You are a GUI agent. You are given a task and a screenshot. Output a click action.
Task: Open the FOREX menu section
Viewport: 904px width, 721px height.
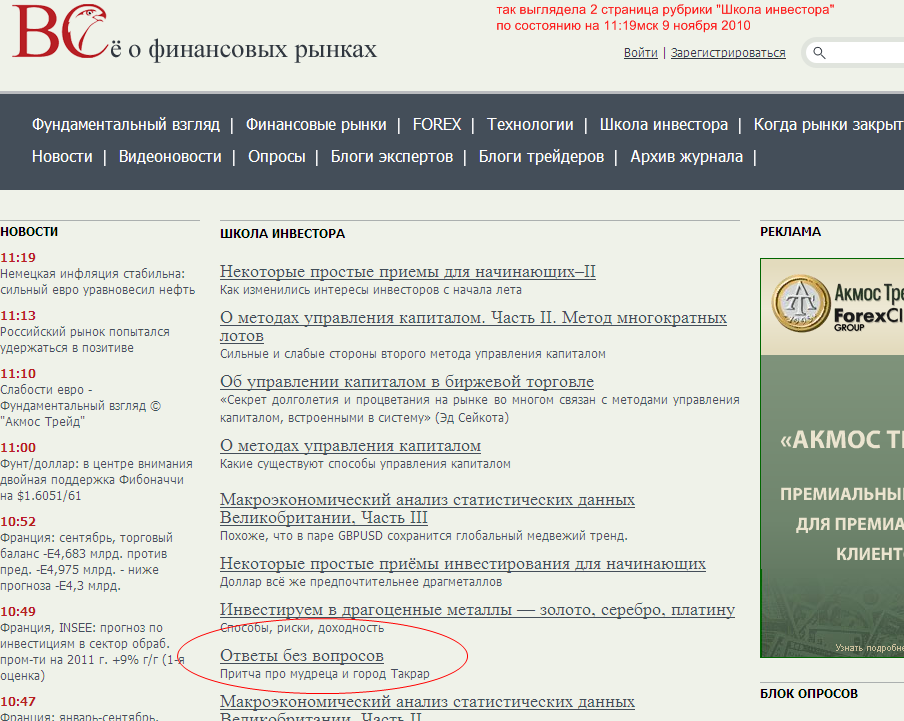(437, 124)
